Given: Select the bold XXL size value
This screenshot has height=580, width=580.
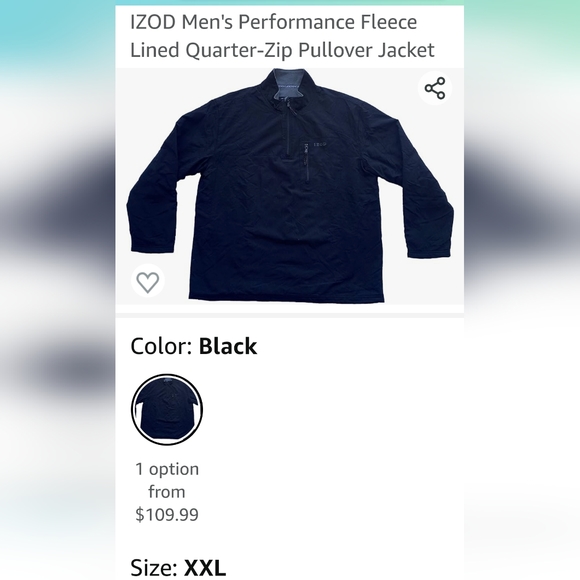Looking at the screenshot, I should (205, 567).
